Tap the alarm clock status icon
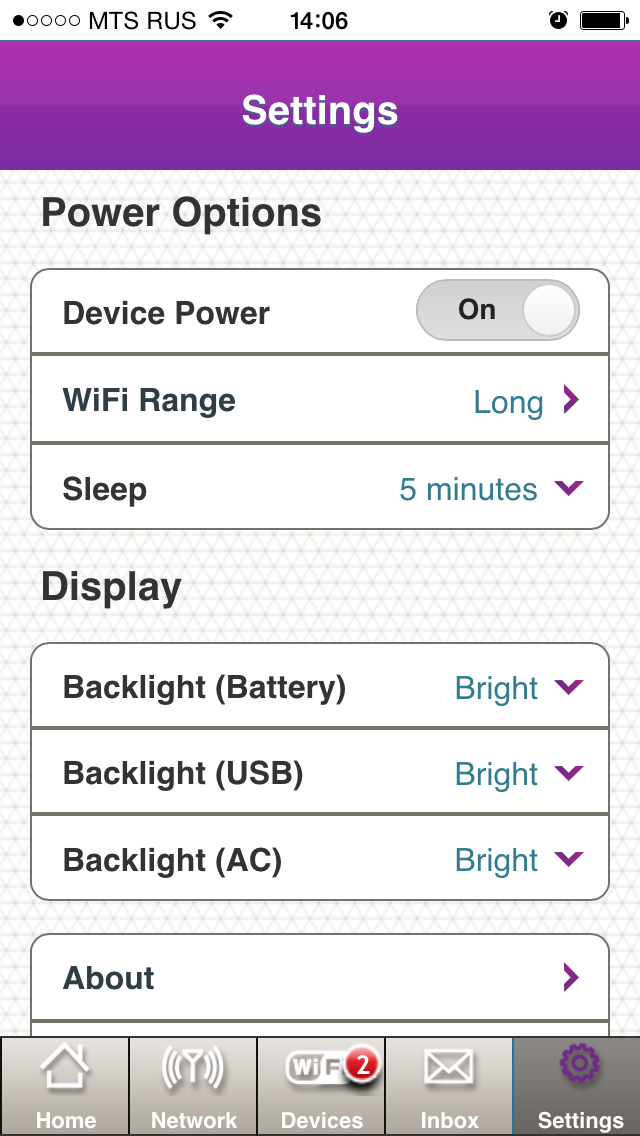Screen dimensions: 640x1136 [558, 20]
